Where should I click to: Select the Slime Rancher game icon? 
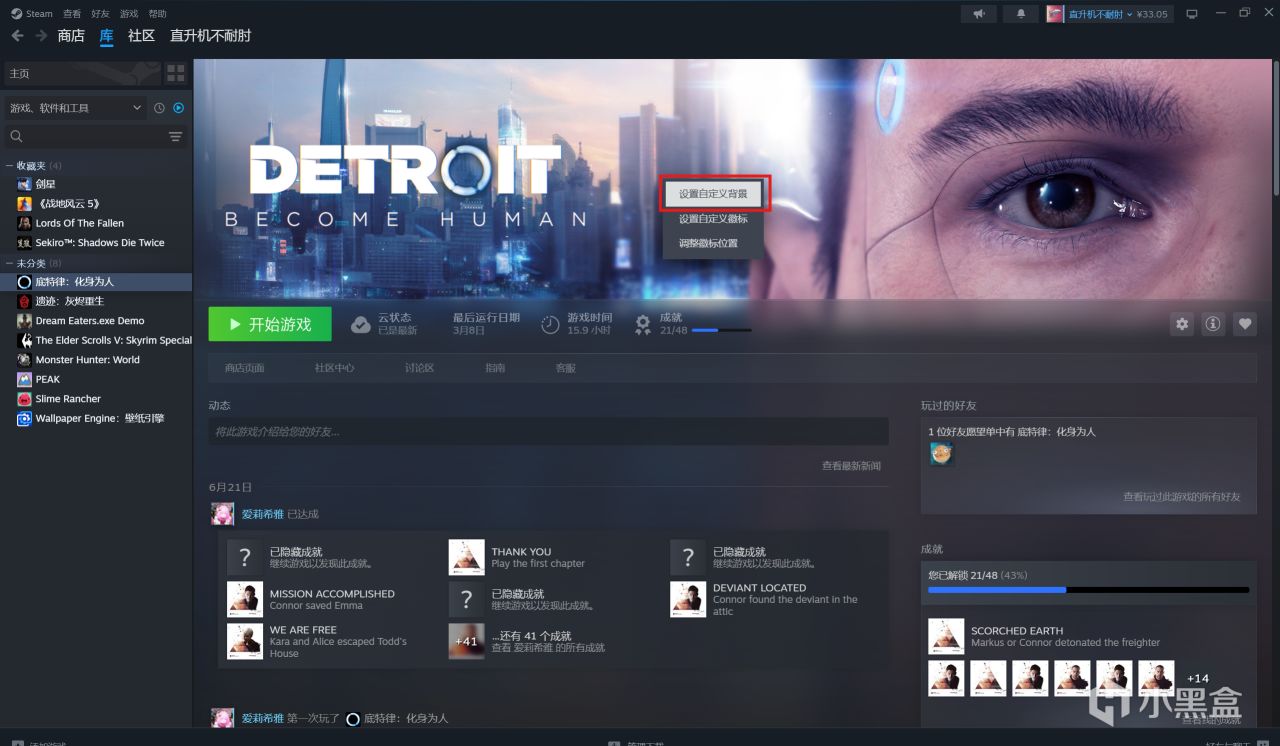click(x=25, y=399)
